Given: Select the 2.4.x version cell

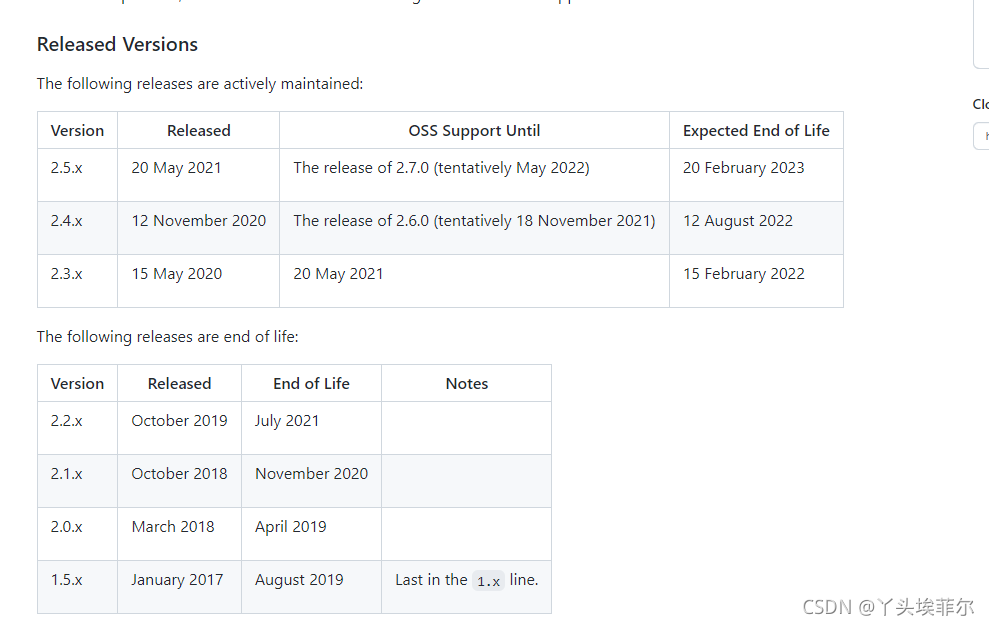Looking at the screenshot, I should click(78, 228).
